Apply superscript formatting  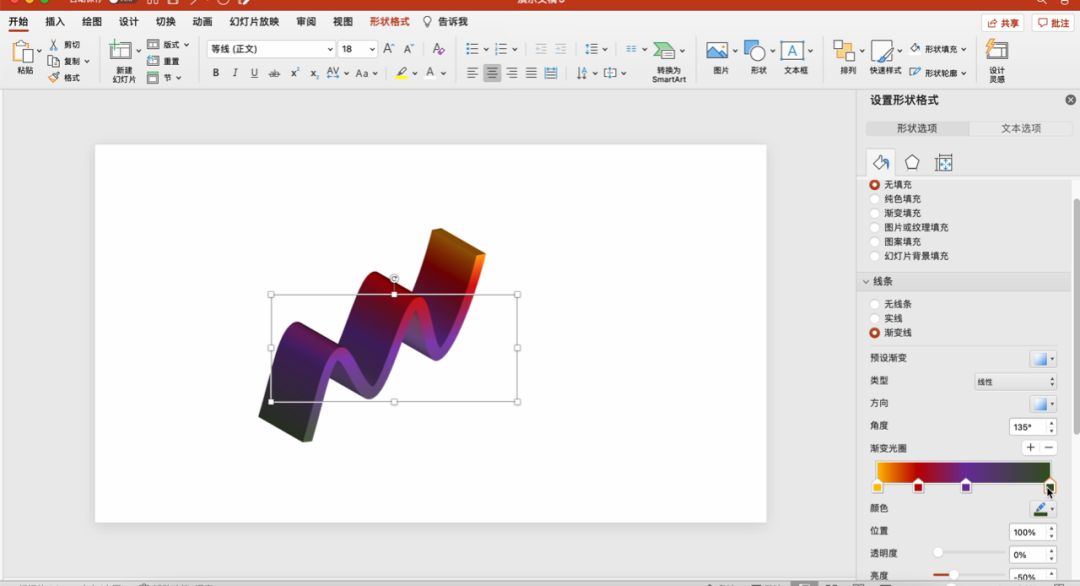294,73
